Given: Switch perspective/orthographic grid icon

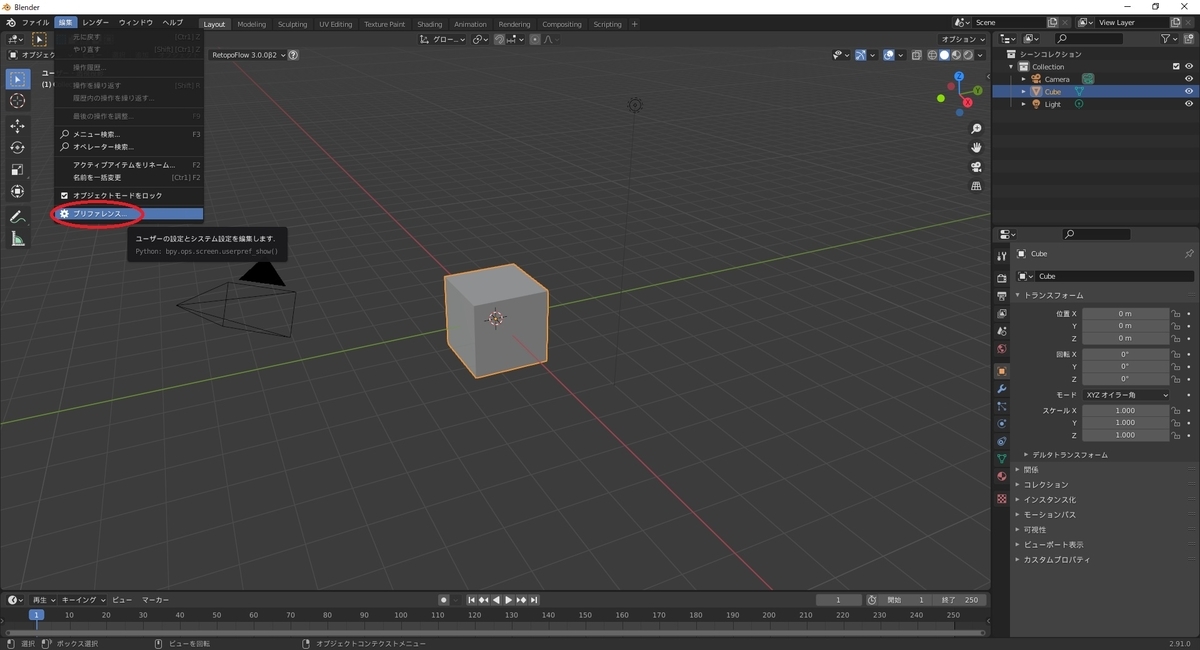Looking at the screenshot, I should pos(977,186).
